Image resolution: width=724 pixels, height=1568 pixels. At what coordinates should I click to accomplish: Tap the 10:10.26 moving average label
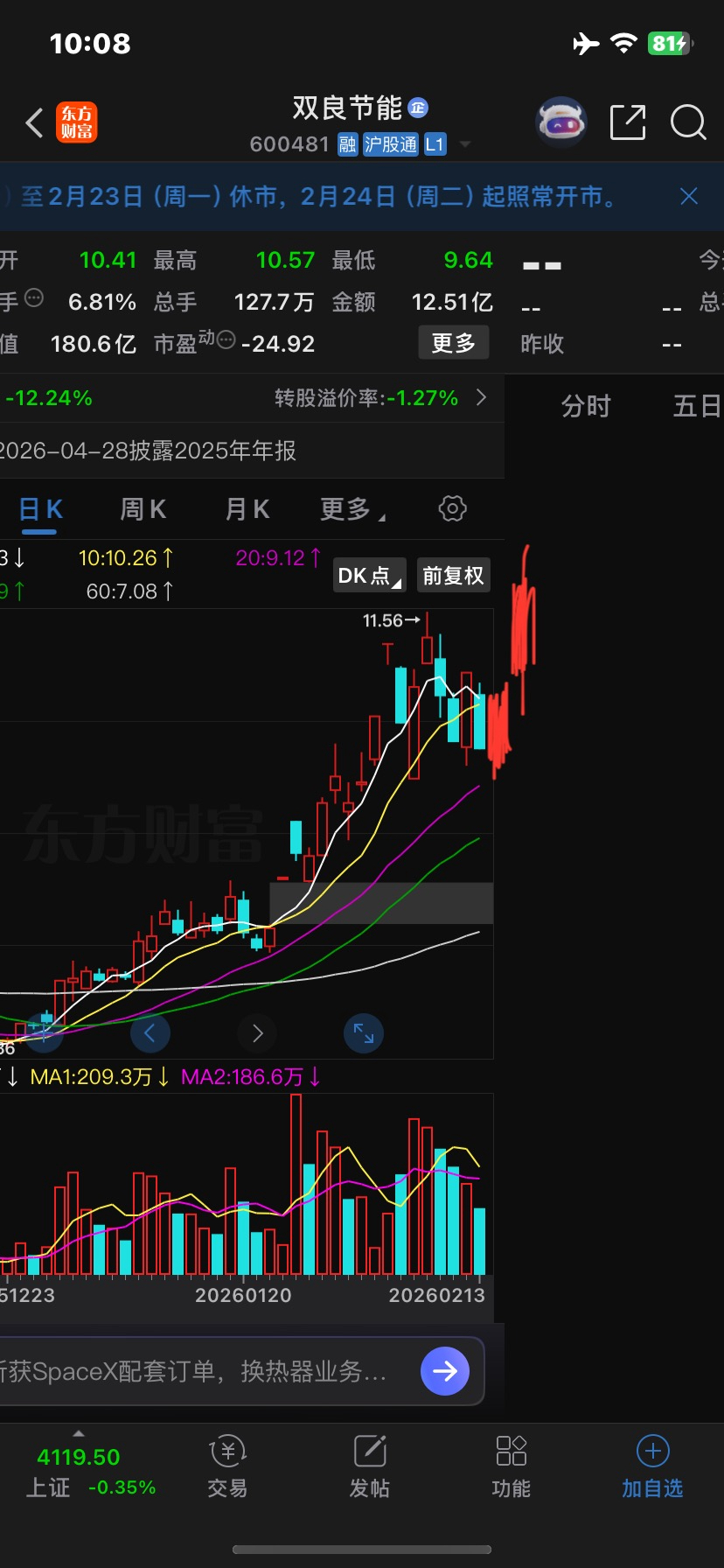pos(127,557)
